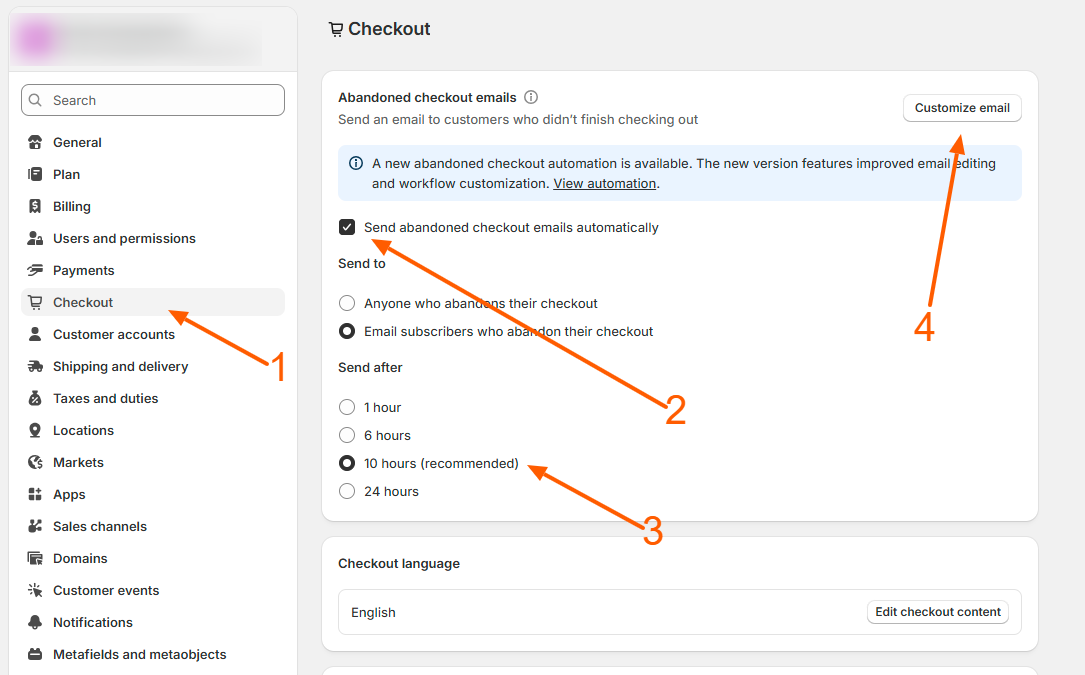
Task: Open Taxes and duties settings
Action: 153,398
